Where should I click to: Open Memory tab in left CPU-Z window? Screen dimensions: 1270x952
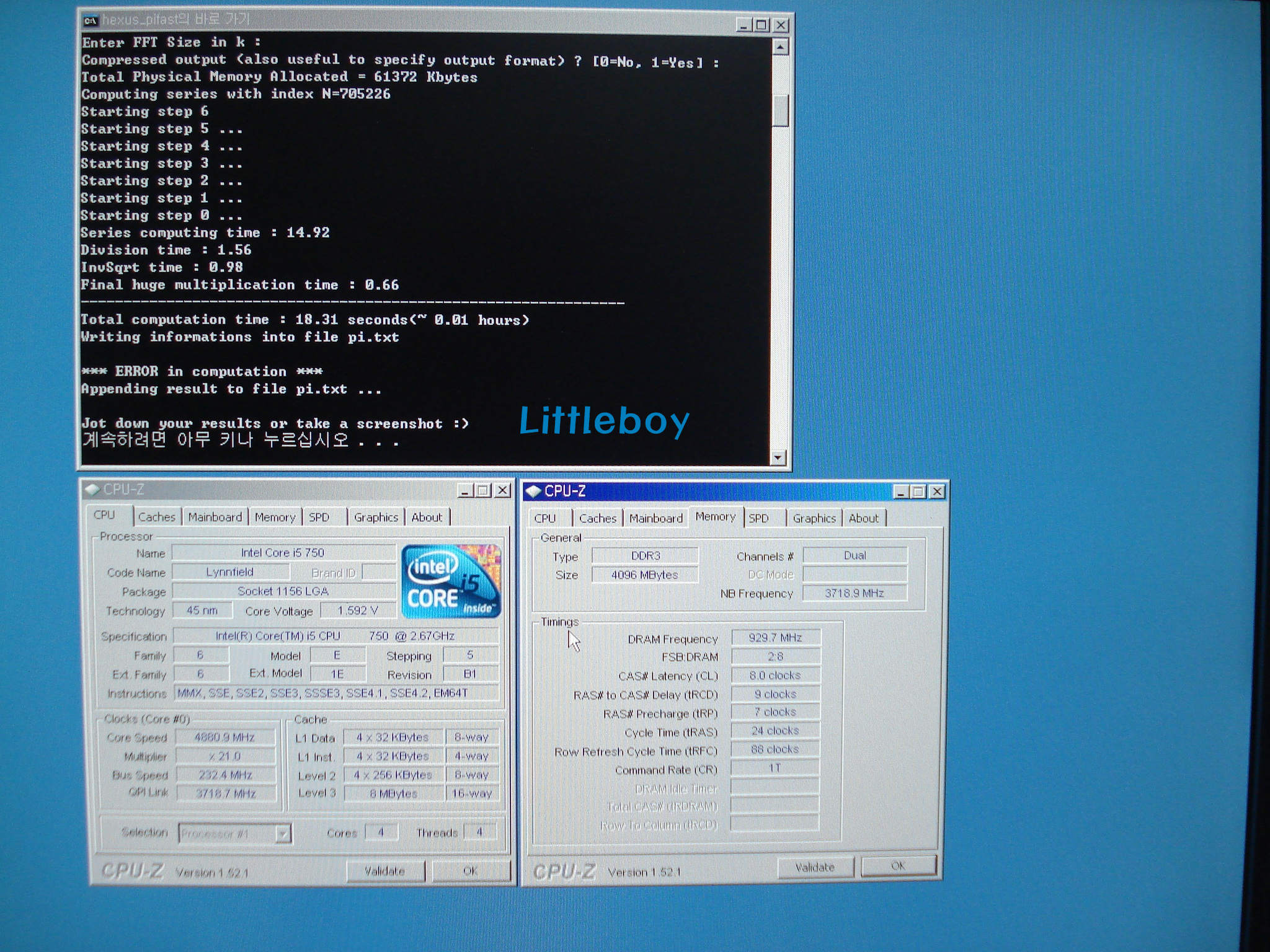point(275,517)
